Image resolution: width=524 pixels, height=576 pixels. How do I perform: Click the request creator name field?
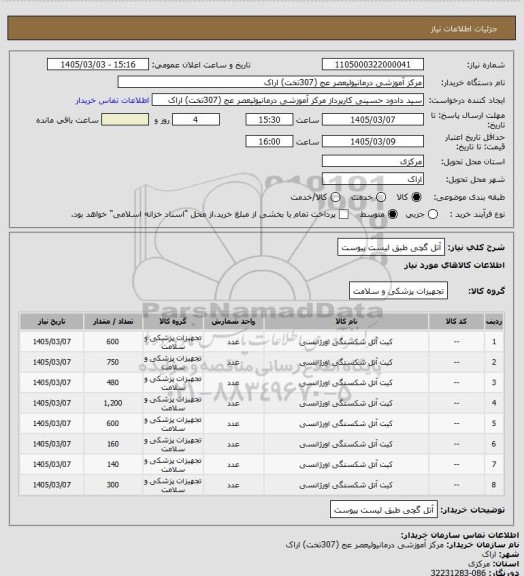point(288,100)
